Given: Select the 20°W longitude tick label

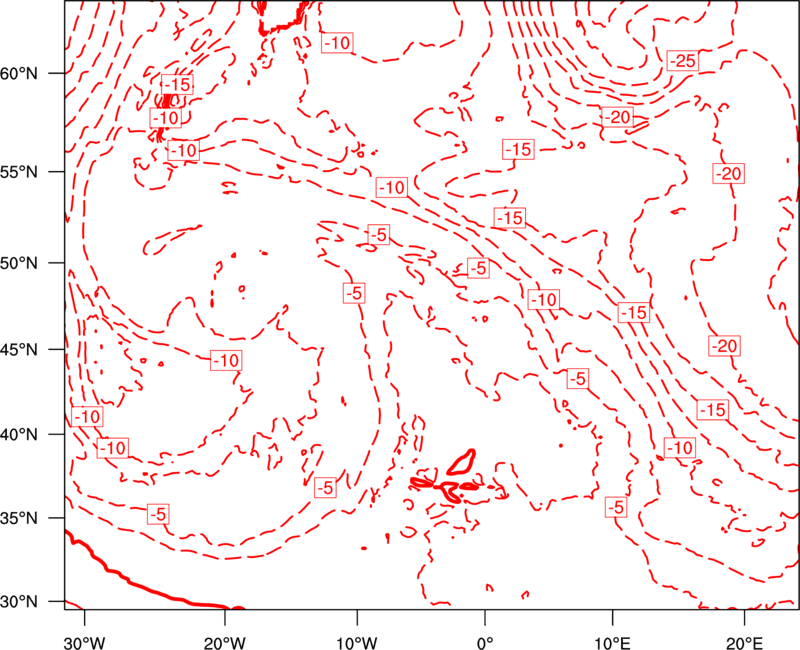Looking at the screenshot, I should pos(225,642).
